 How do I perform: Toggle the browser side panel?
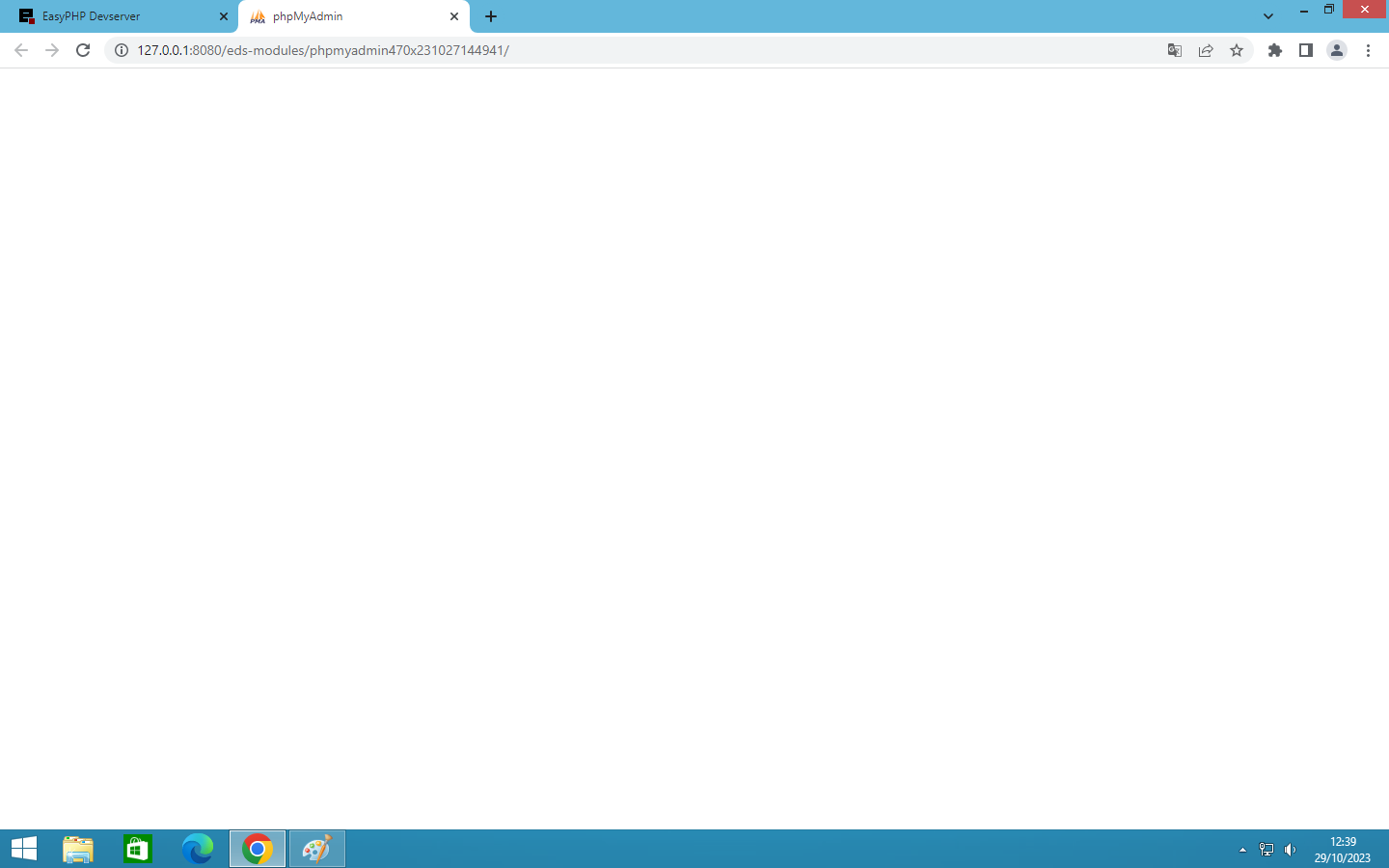(1306, 50)
